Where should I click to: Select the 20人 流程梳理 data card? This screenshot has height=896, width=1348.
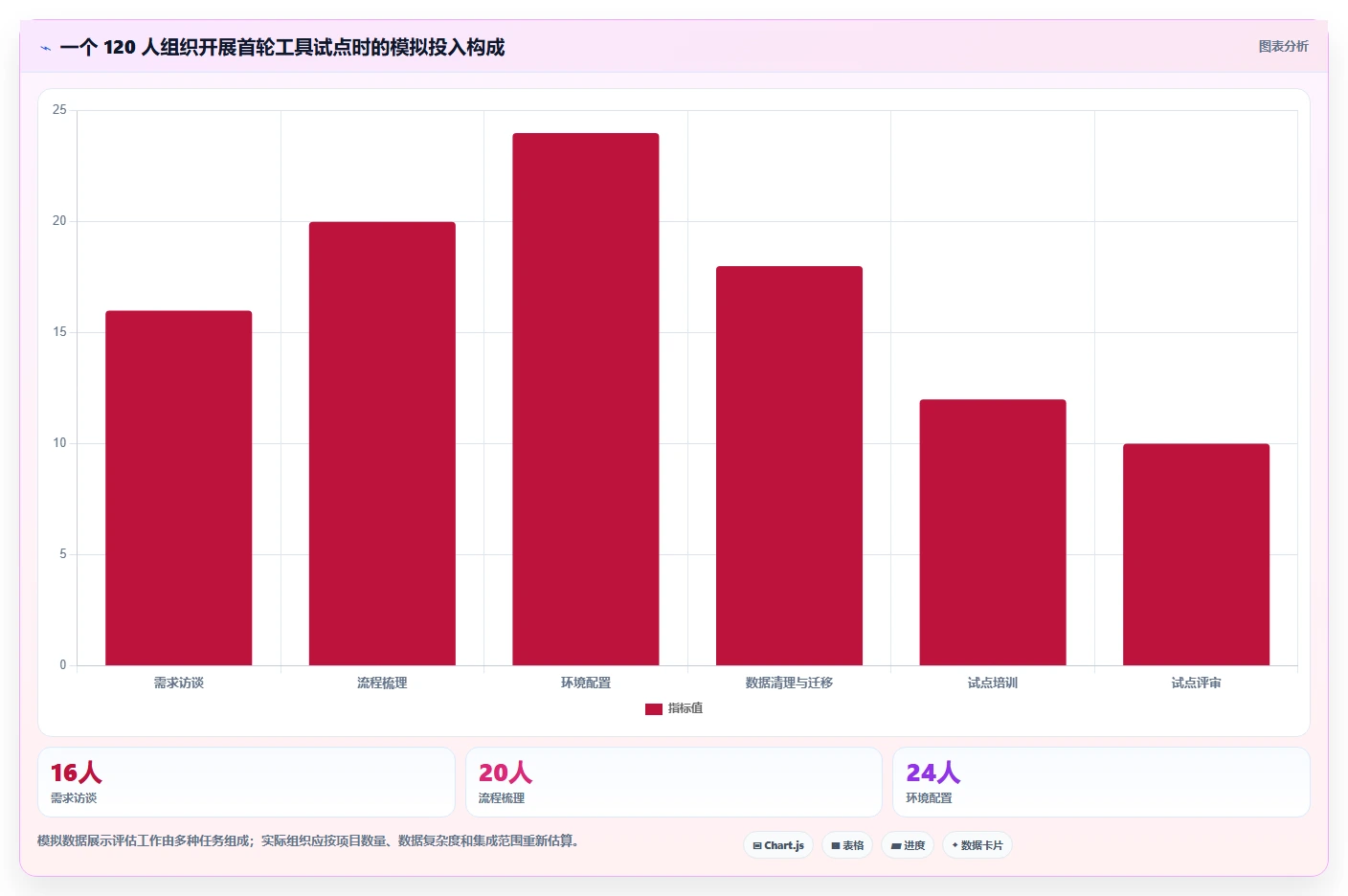coord(674,782)
